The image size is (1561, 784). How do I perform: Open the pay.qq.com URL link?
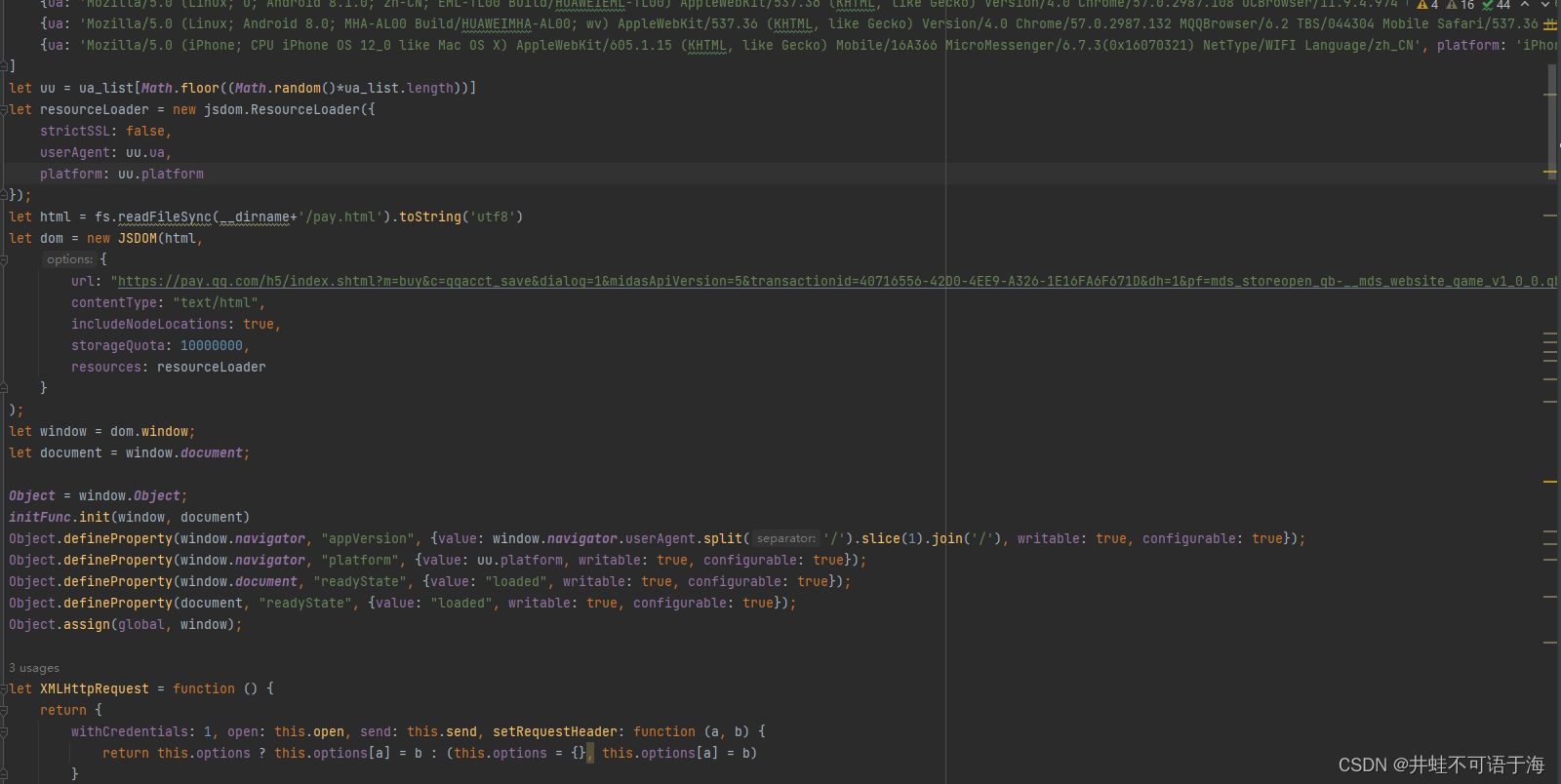[837, 281]
